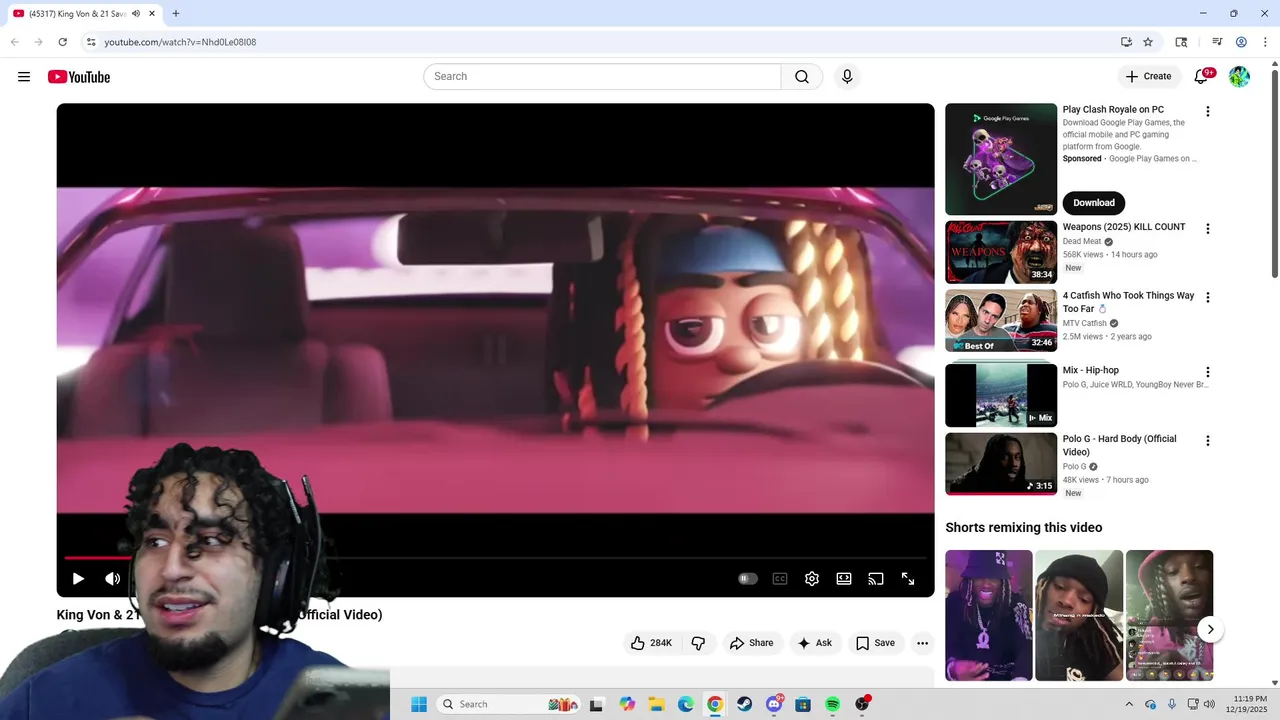Open the Ask AI button

coord(814,643)
